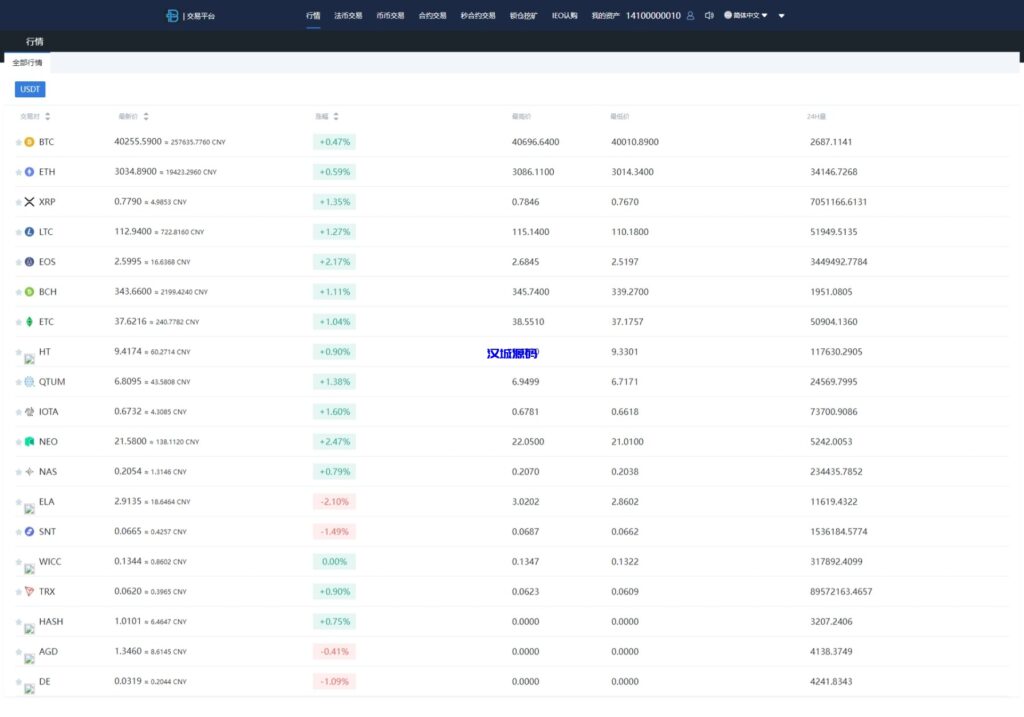The image size is (1024, 717).
Task: Click the NEO coin icon
Action: pos(29,442)
